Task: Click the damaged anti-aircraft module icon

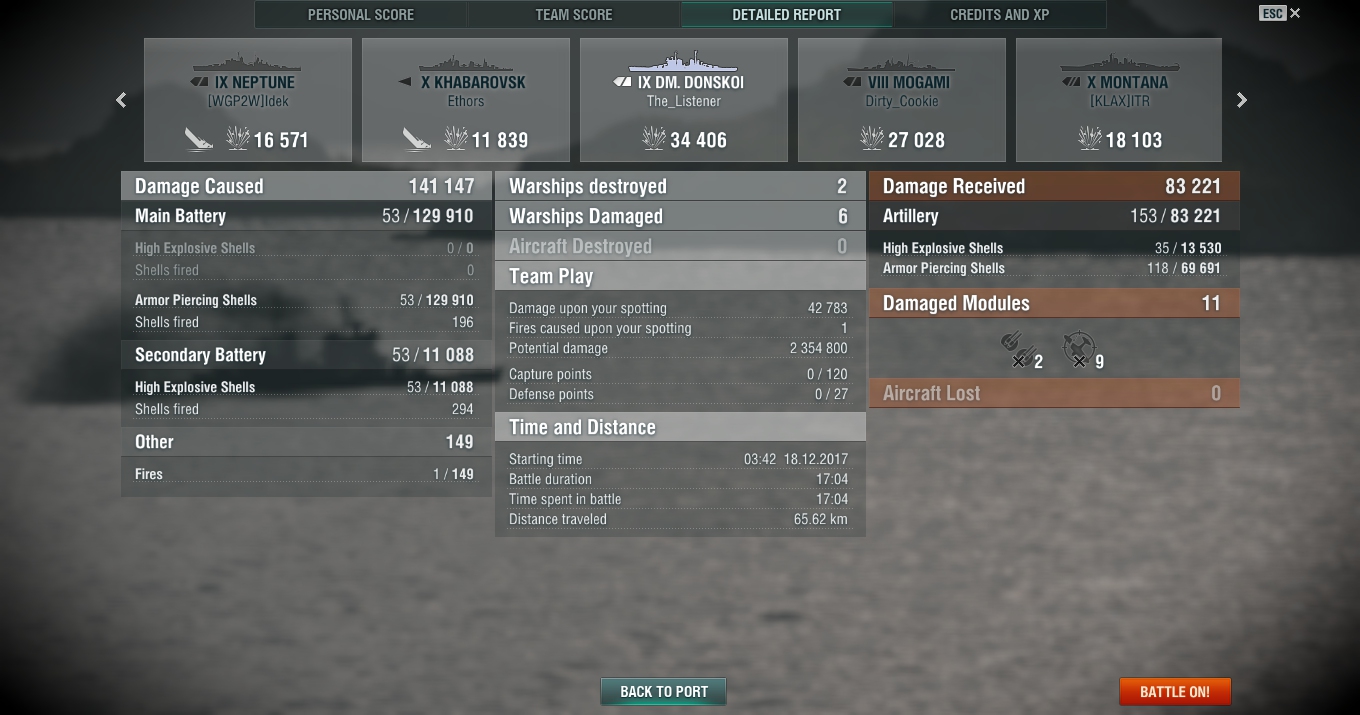Action: pyautogui.click(x=1078, y=350)
